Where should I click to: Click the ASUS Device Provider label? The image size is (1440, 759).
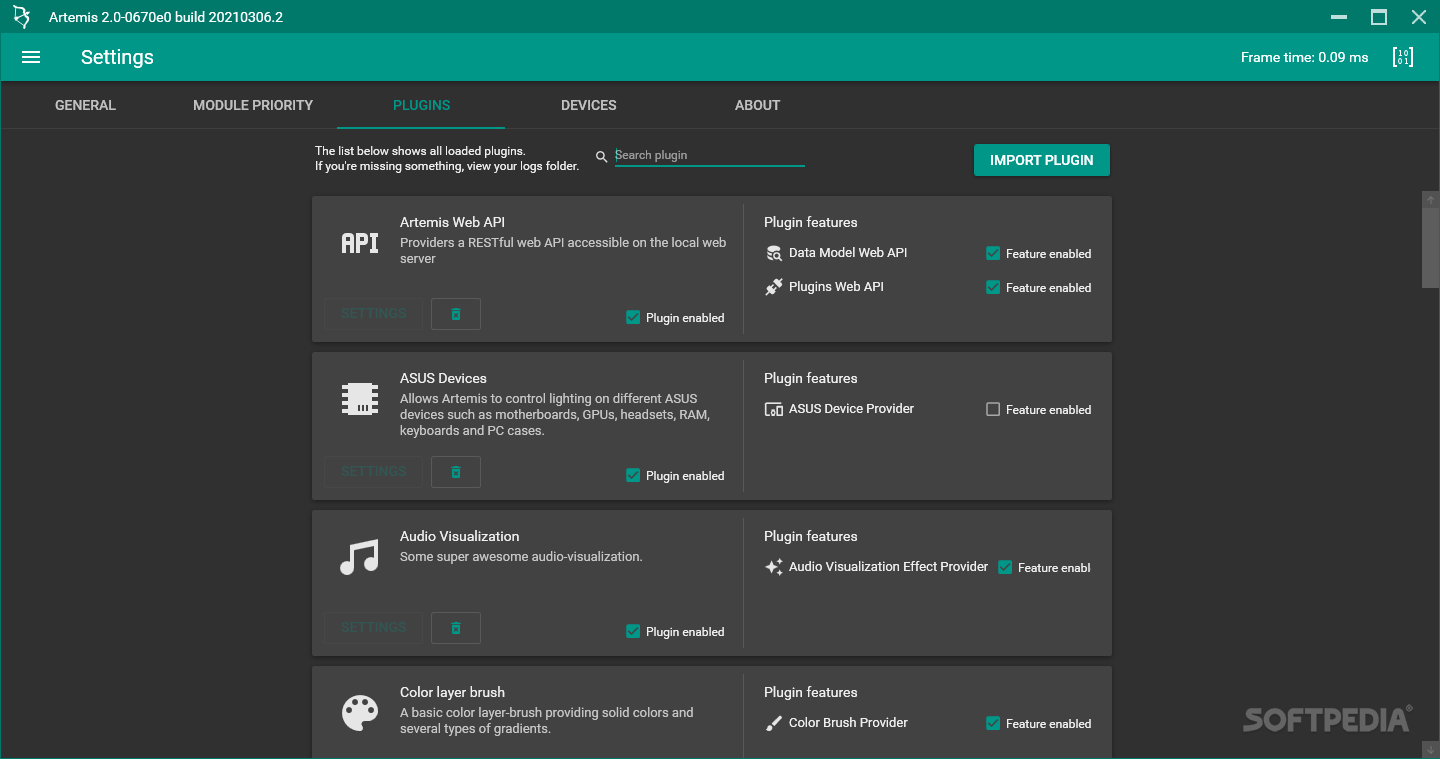point(851,409)
